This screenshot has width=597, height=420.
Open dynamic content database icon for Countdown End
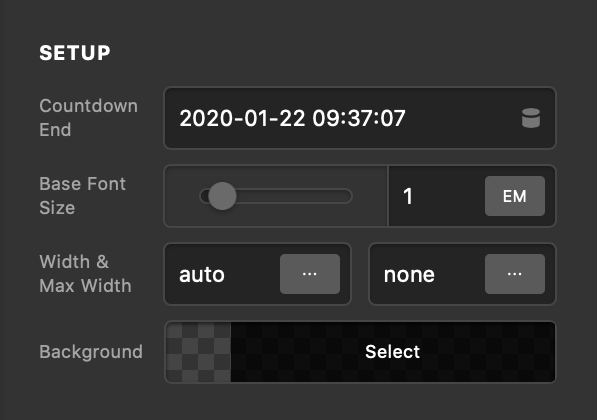531,118
